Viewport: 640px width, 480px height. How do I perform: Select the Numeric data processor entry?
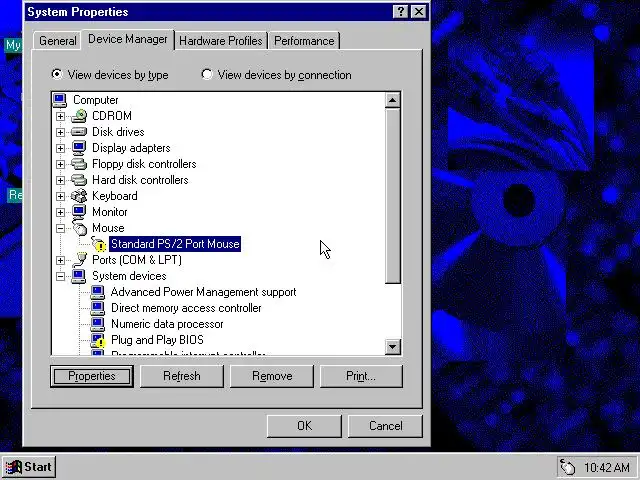167,324
